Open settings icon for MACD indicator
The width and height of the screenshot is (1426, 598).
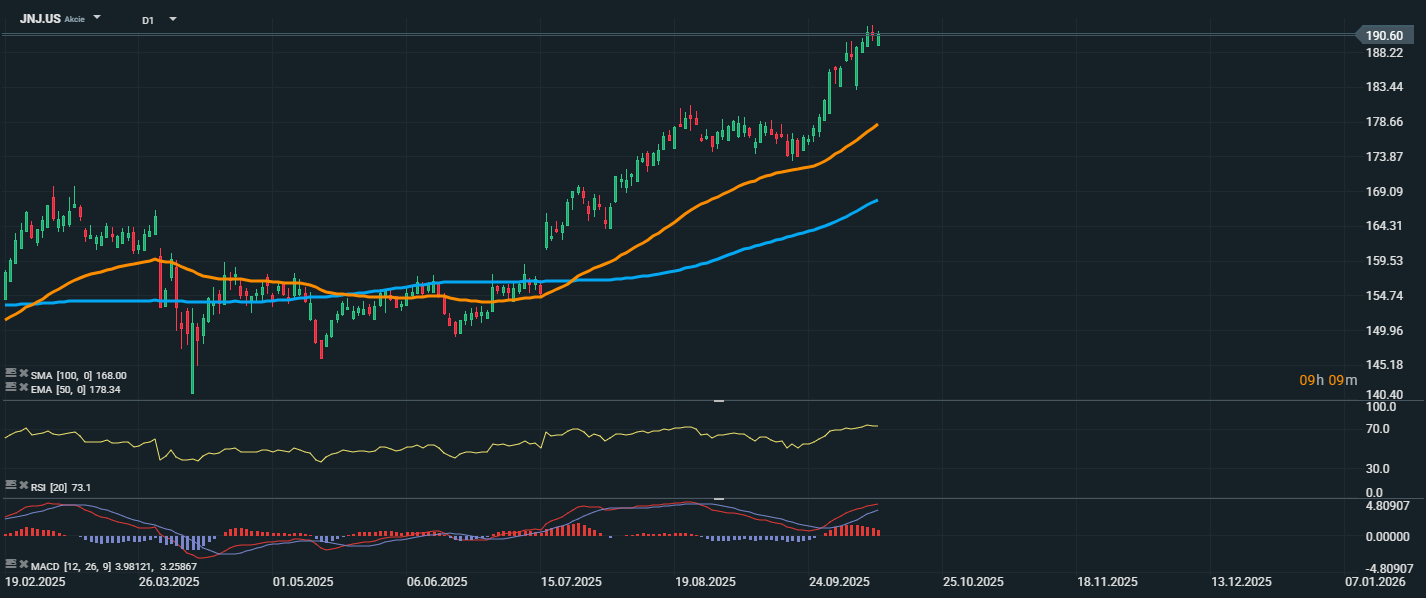[x=10, y=565]
